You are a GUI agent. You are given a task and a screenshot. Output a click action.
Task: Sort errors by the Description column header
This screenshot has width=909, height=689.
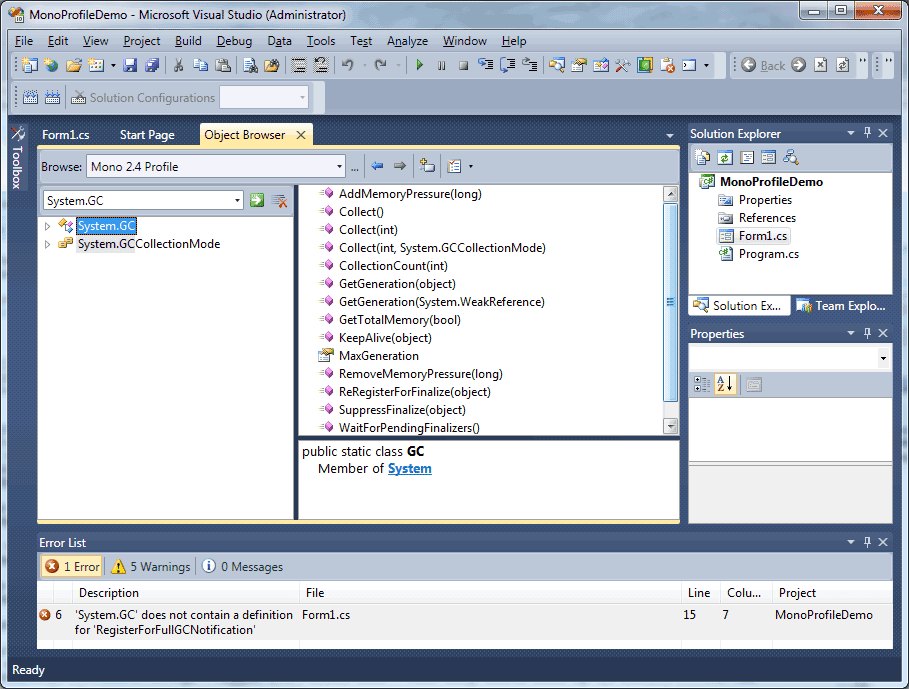pos(186,593)
